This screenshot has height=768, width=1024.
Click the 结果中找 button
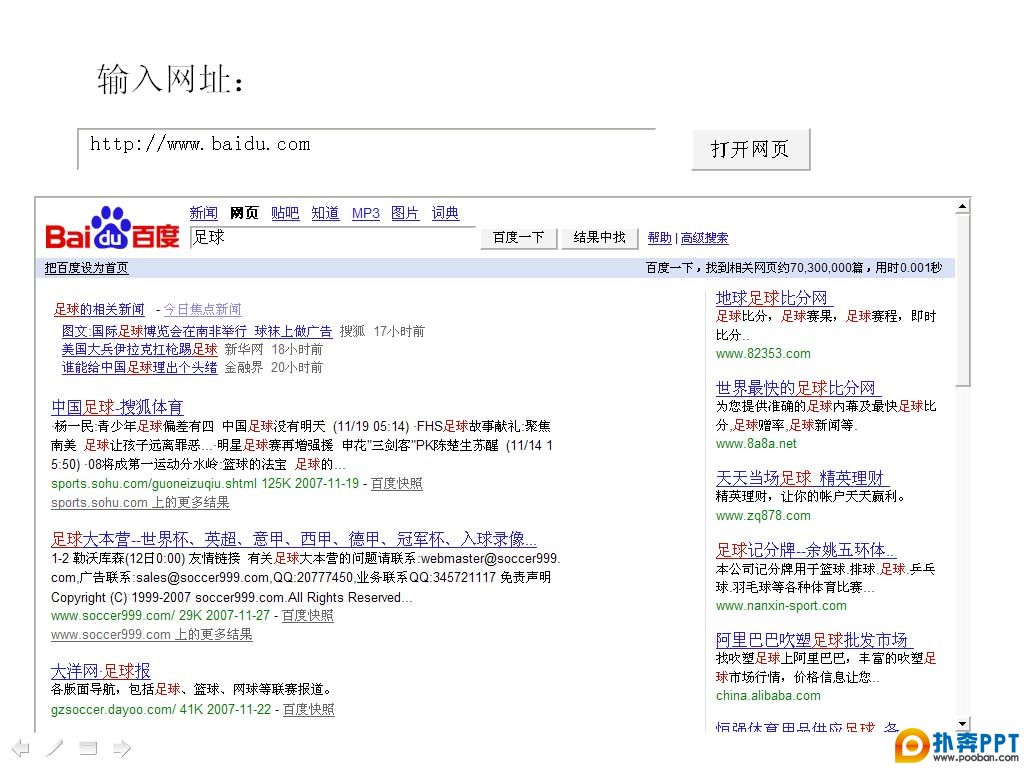tap(599, 237)
